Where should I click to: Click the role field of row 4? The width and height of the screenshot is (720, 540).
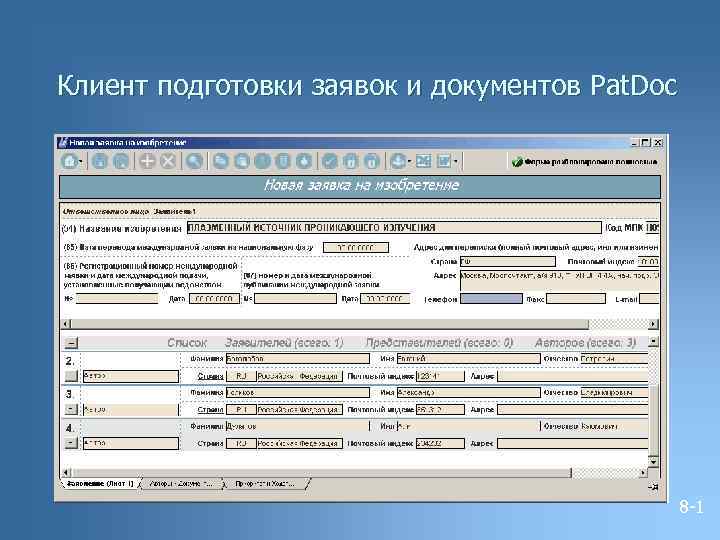point(130,443)
